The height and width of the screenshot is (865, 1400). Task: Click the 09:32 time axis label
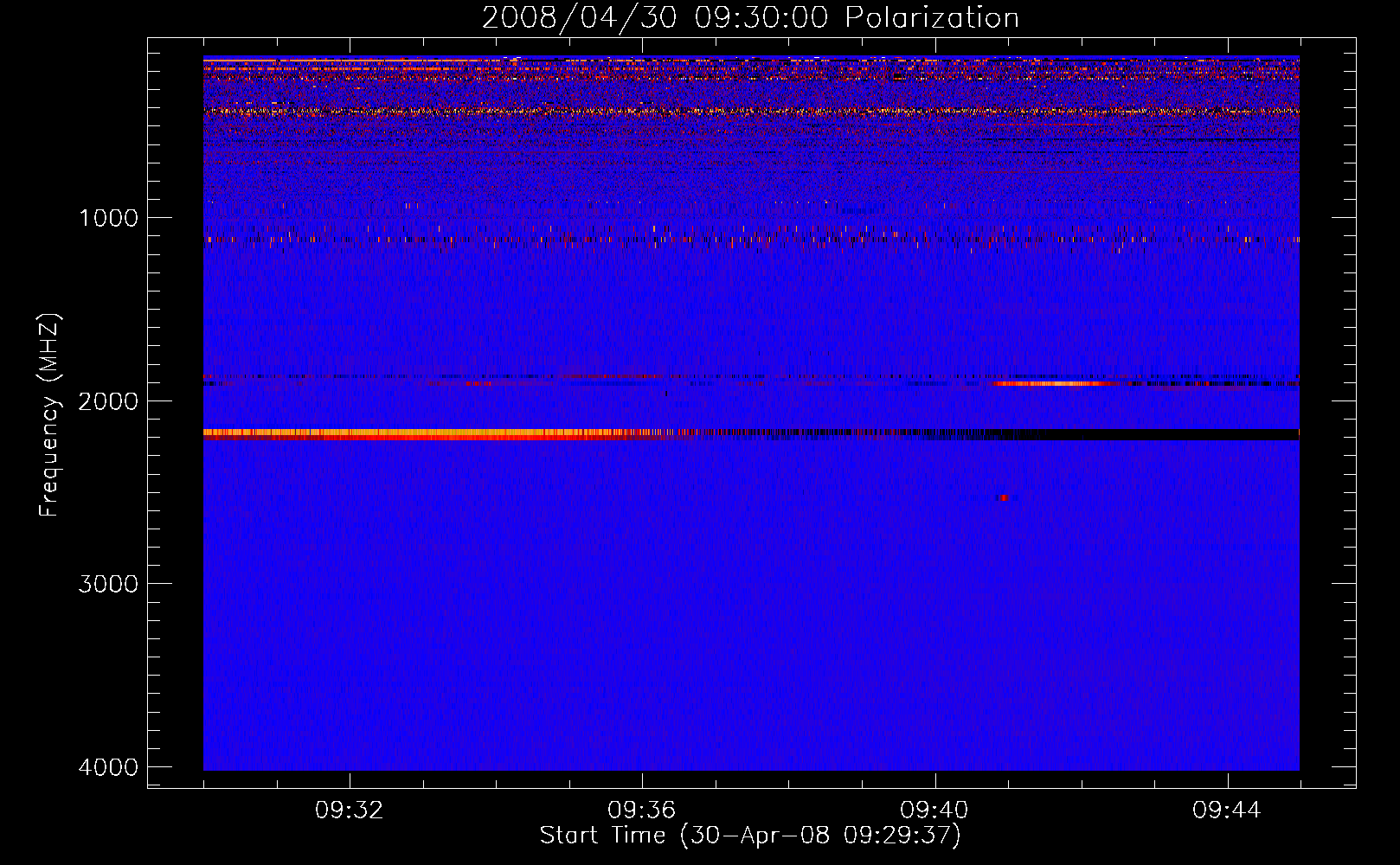[349, 811]
